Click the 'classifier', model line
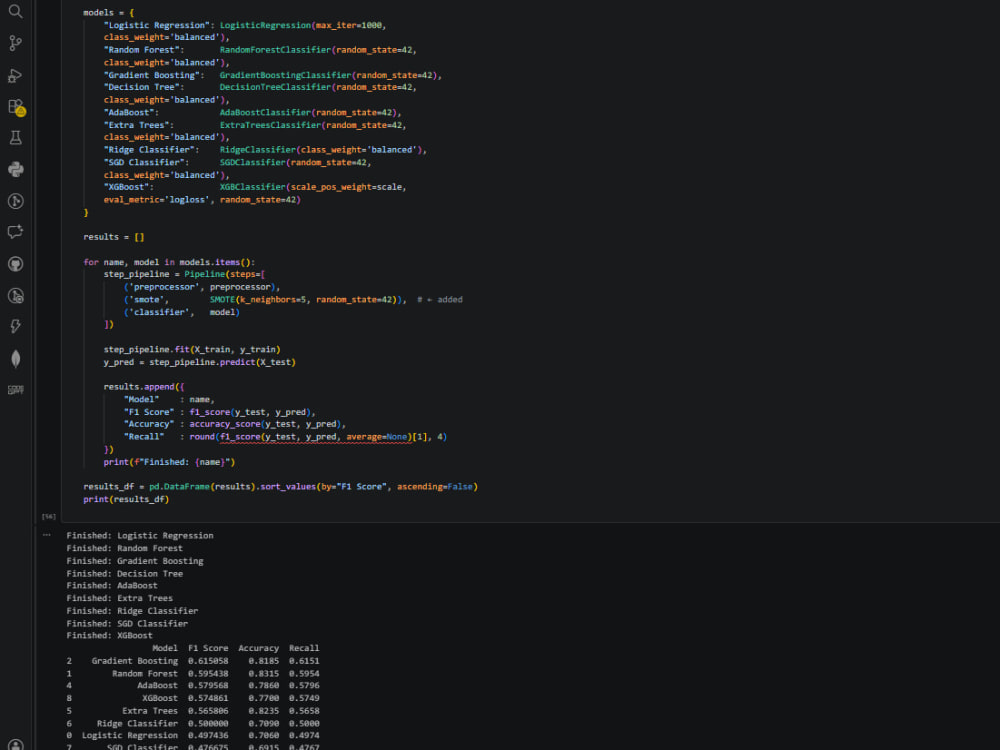Image resolution: width=1000 pixels, height=750 pixels. coord(182,312)
